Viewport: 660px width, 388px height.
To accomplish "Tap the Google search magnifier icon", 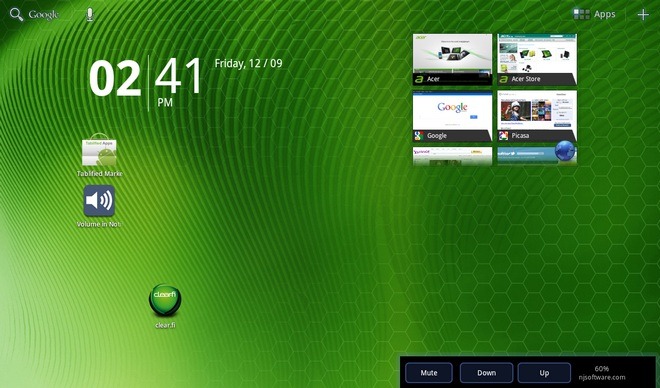I will [x=16, y=15].
